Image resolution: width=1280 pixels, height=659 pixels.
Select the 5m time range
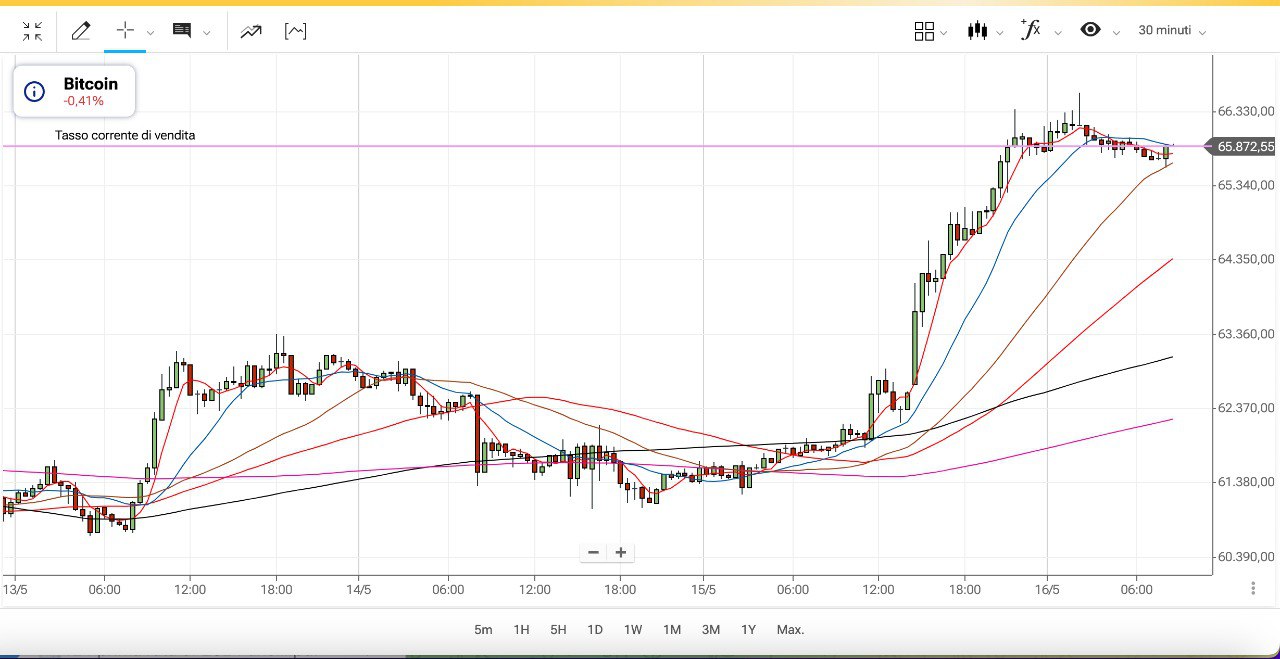[x=483, y=630]
